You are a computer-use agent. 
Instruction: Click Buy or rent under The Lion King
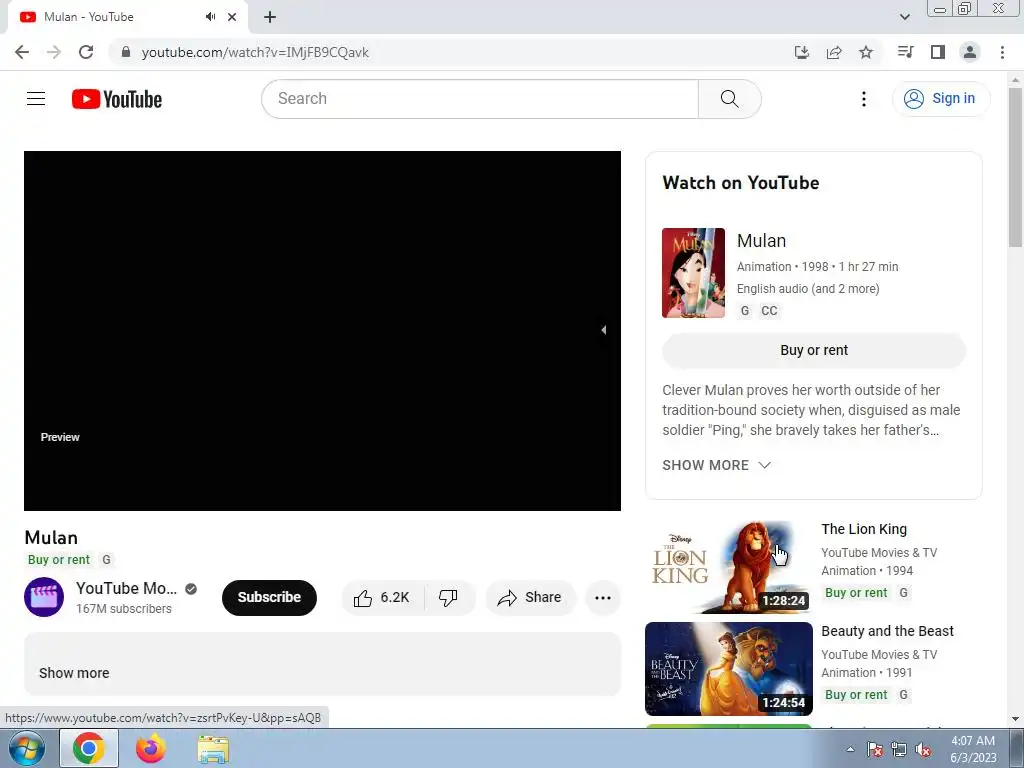(856, 593)
